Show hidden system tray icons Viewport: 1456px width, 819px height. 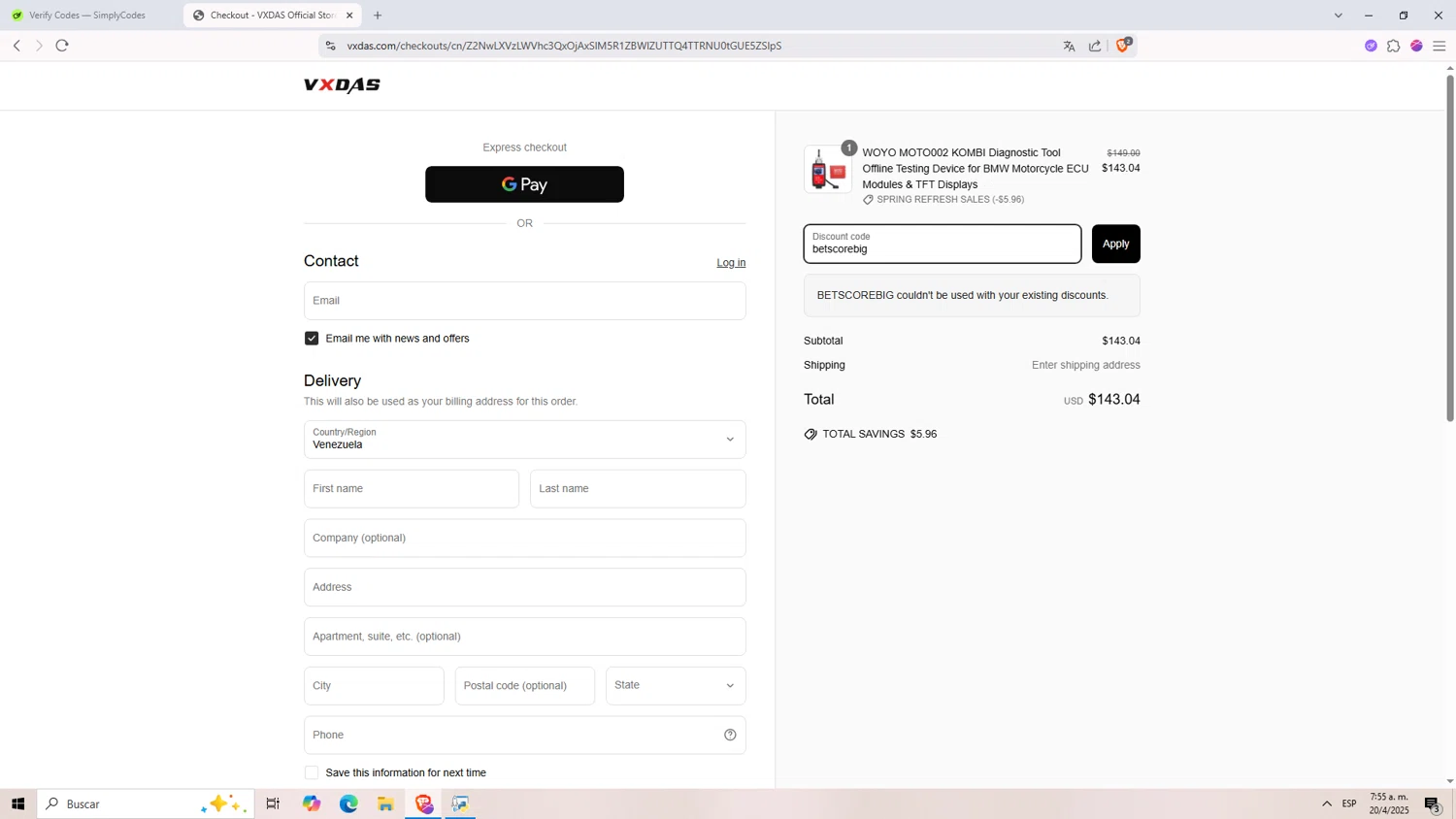[1326, 803]
